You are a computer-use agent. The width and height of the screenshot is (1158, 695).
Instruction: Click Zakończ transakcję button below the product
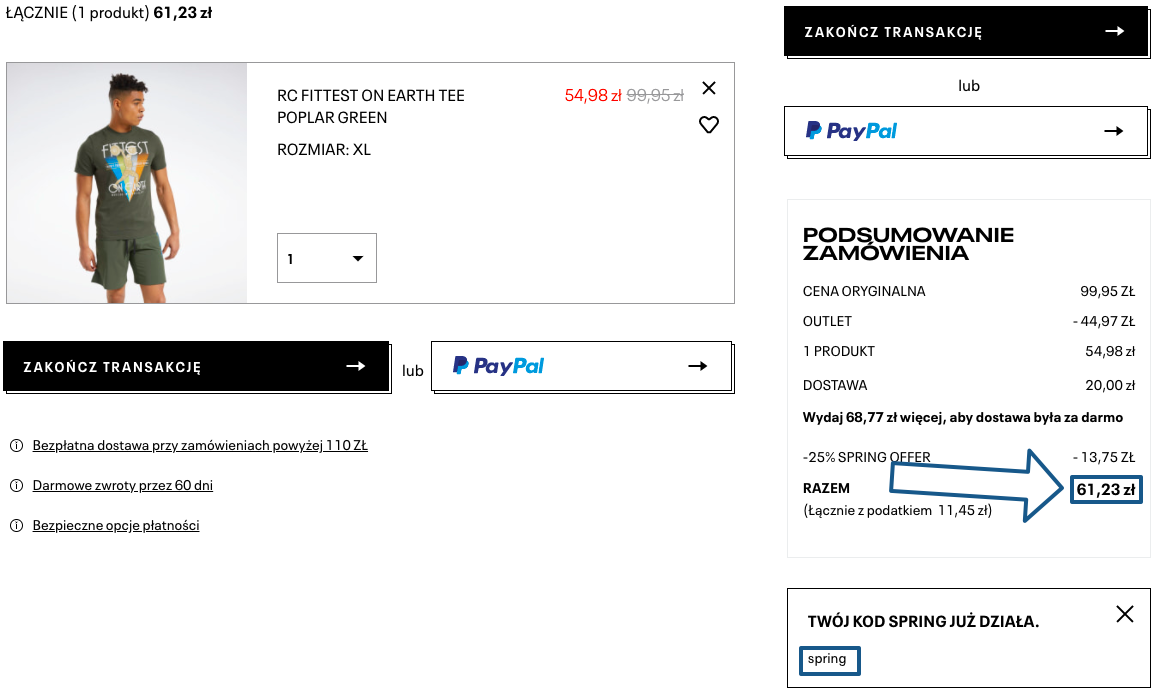[x=195, y=367]
